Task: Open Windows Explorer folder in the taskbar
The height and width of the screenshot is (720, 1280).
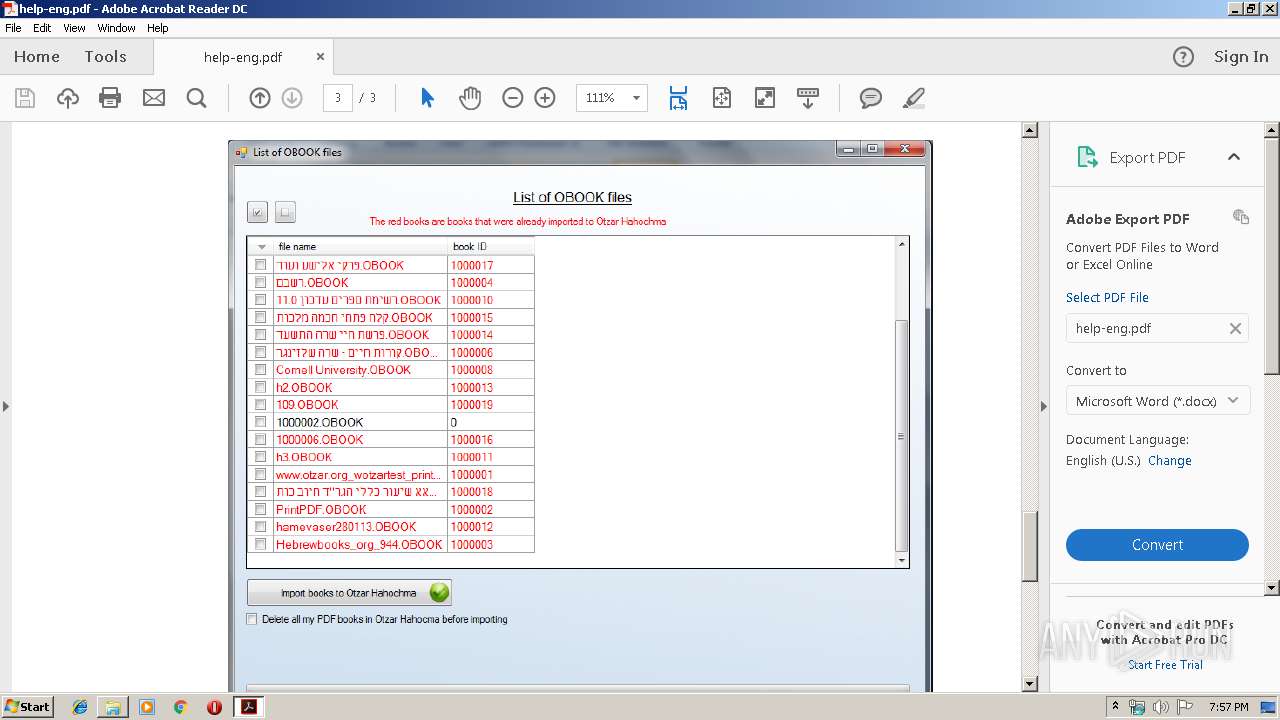Action: [x=113, y=707]
